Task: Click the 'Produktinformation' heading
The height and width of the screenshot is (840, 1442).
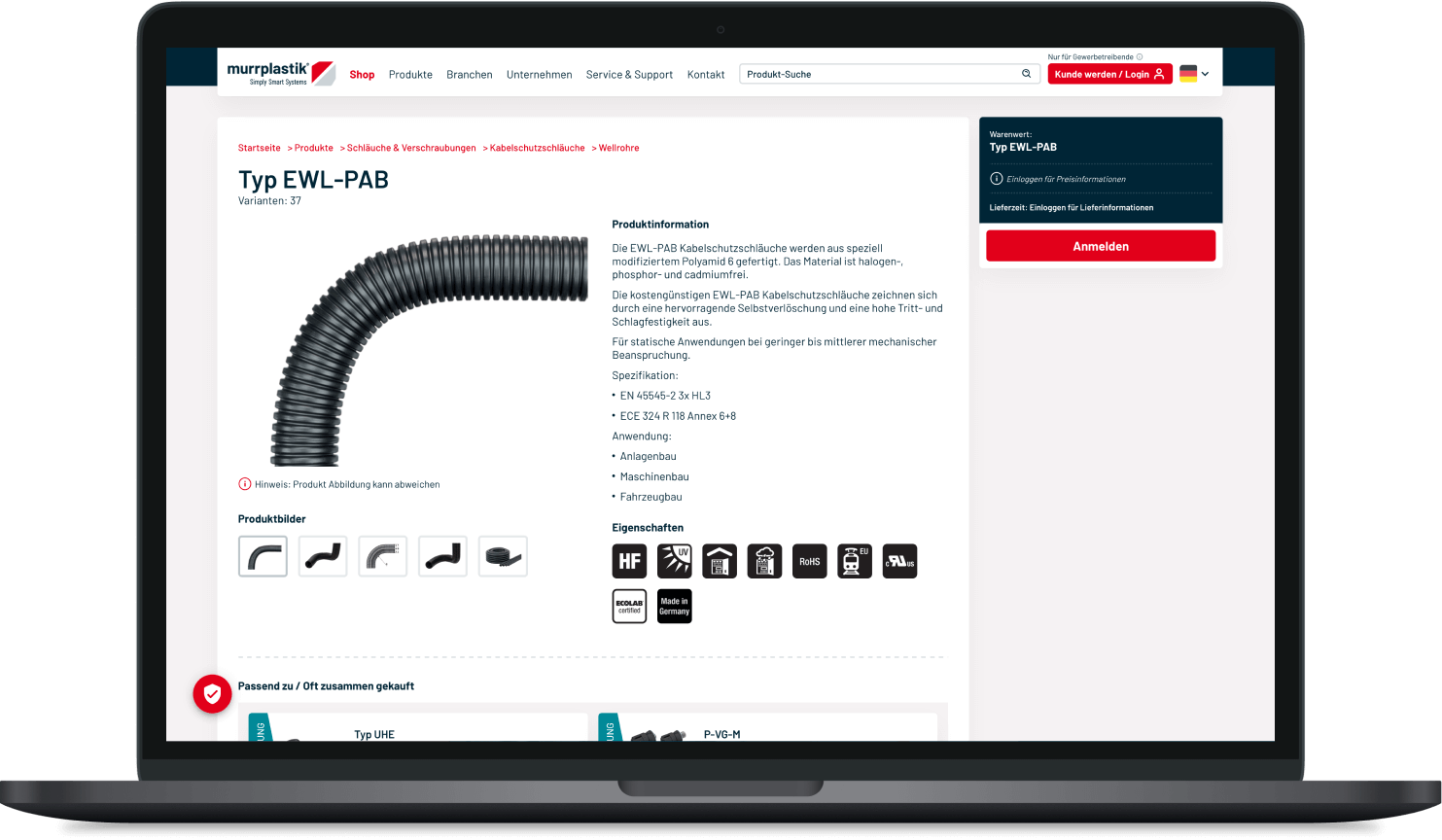Action: click(x=660, y=225)
